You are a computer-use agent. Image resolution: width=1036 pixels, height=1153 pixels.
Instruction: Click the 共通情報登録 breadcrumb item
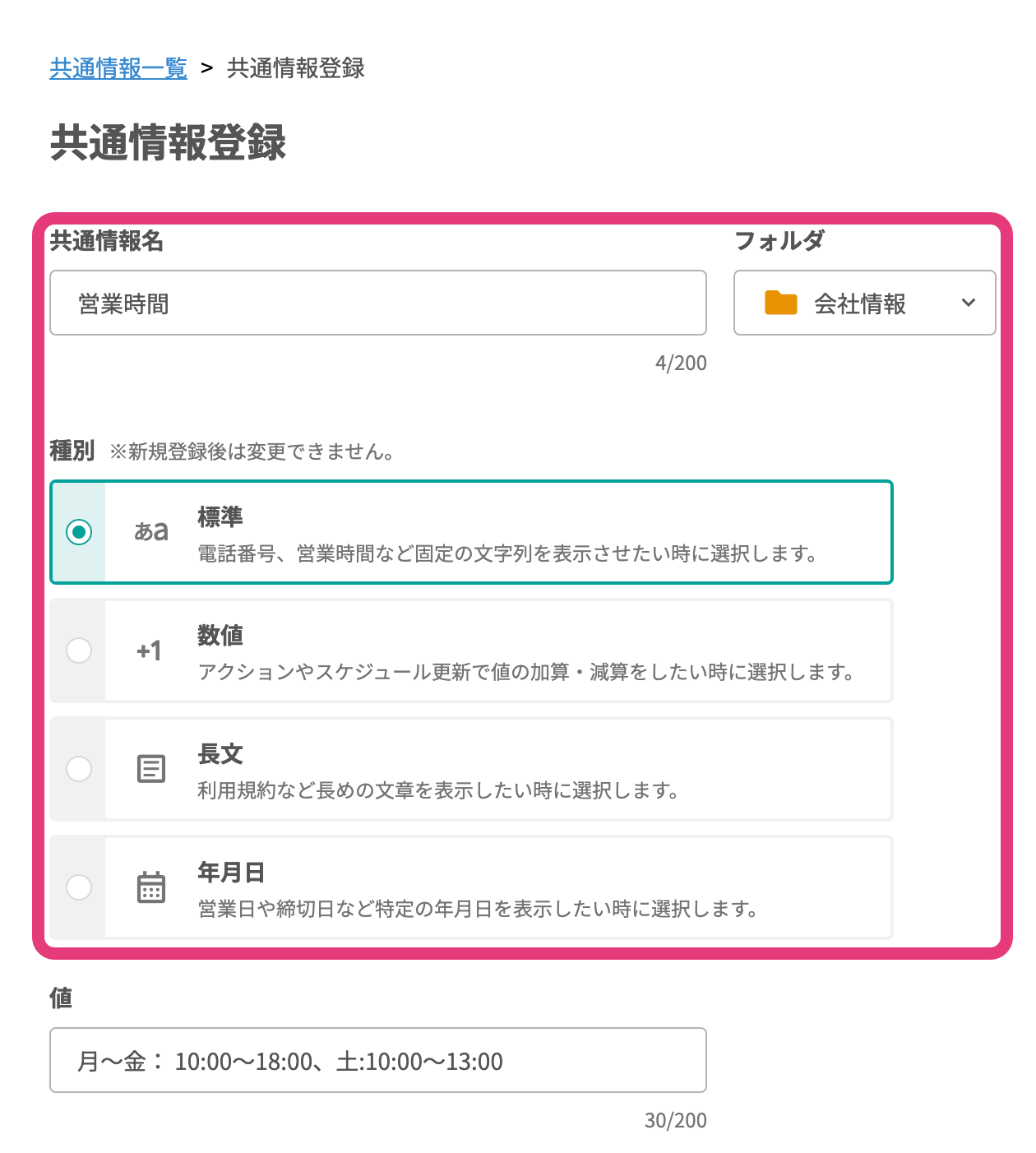296,68
